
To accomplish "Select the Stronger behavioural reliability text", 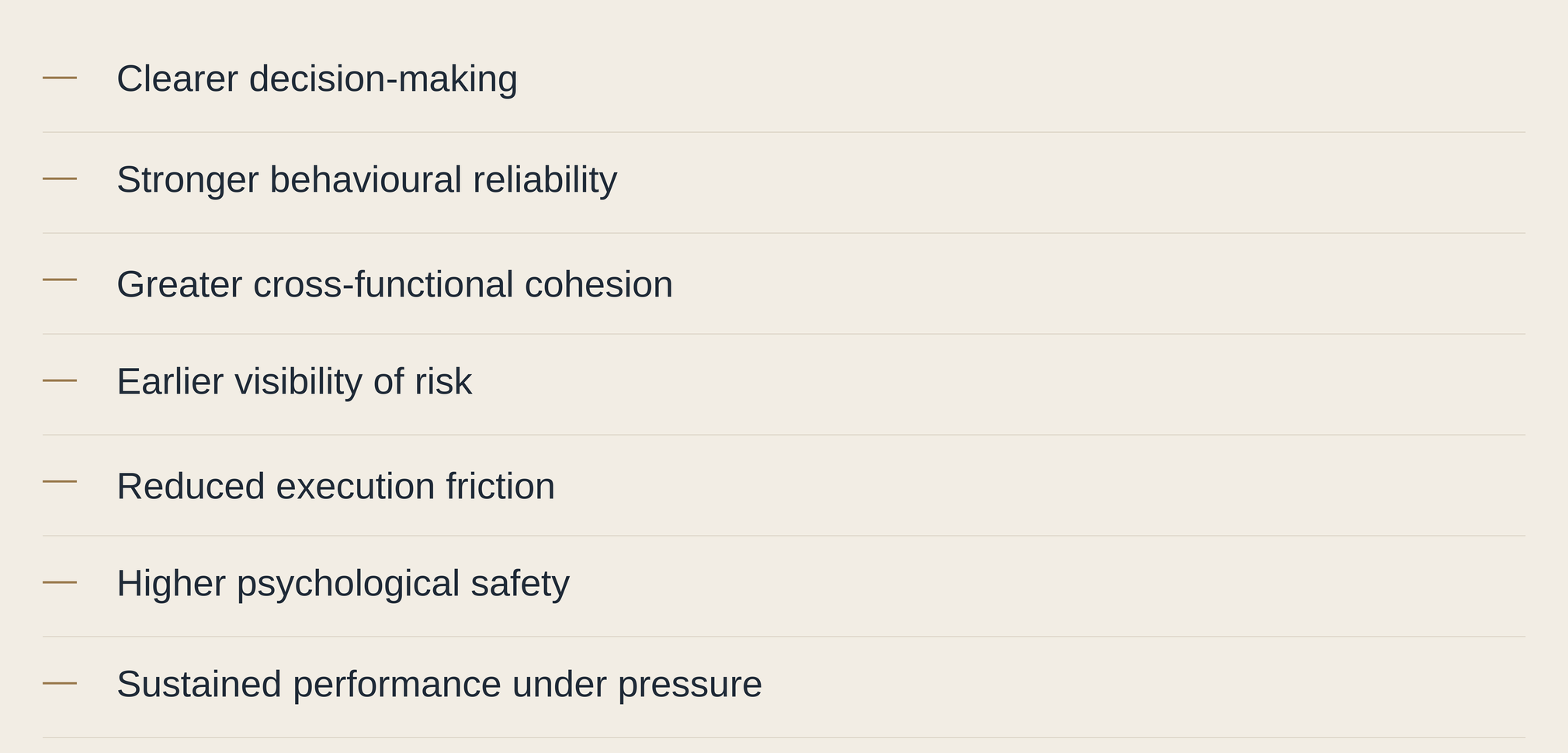I will tap(366, 180).
